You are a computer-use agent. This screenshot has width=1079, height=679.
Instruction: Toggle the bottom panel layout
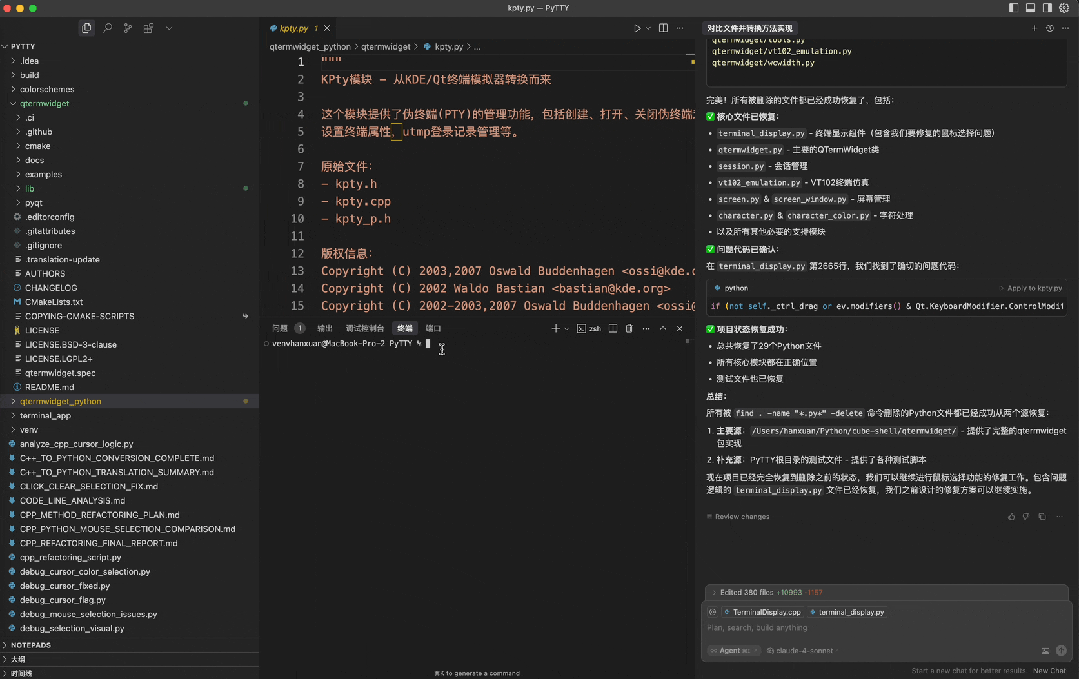(1030, 8)
